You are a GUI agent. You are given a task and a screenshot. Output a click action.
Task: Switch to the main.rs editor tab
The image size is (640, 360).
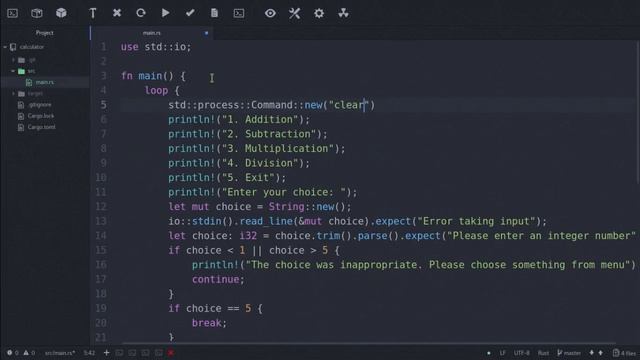151,33
